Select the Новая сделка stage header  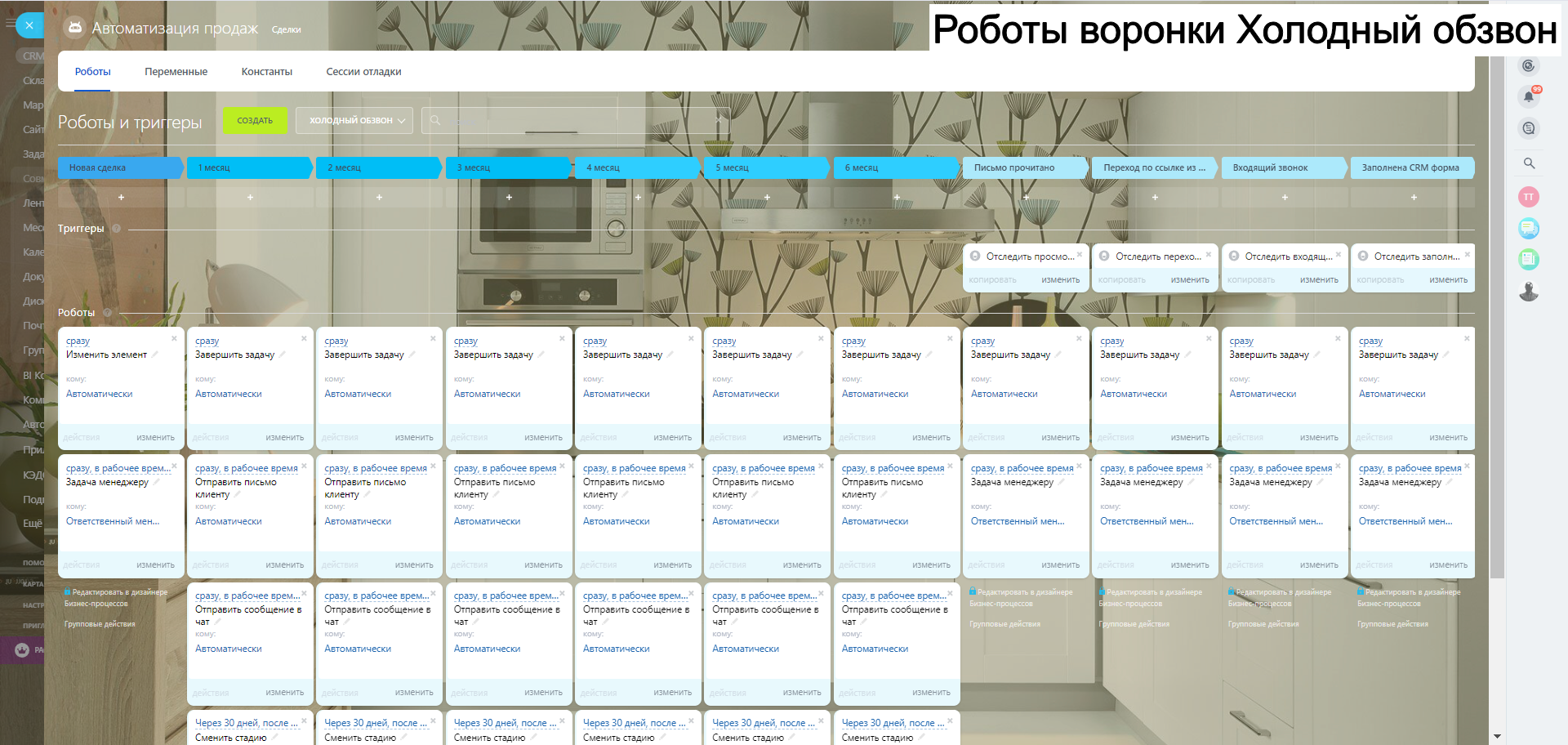(121, 167)
